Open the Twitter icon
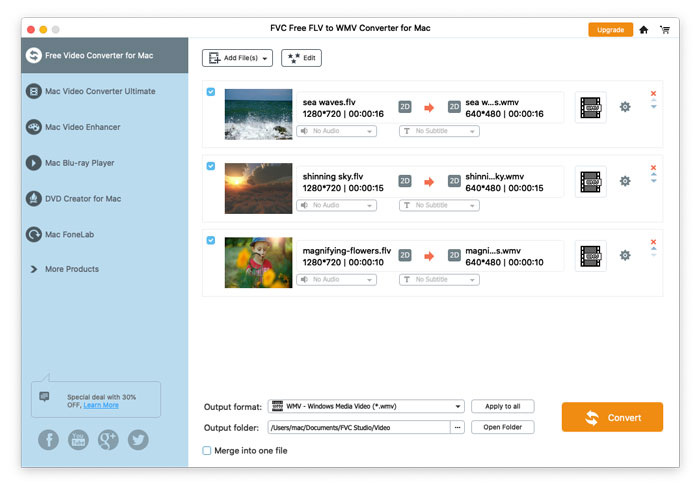 [x=138, y=440]
